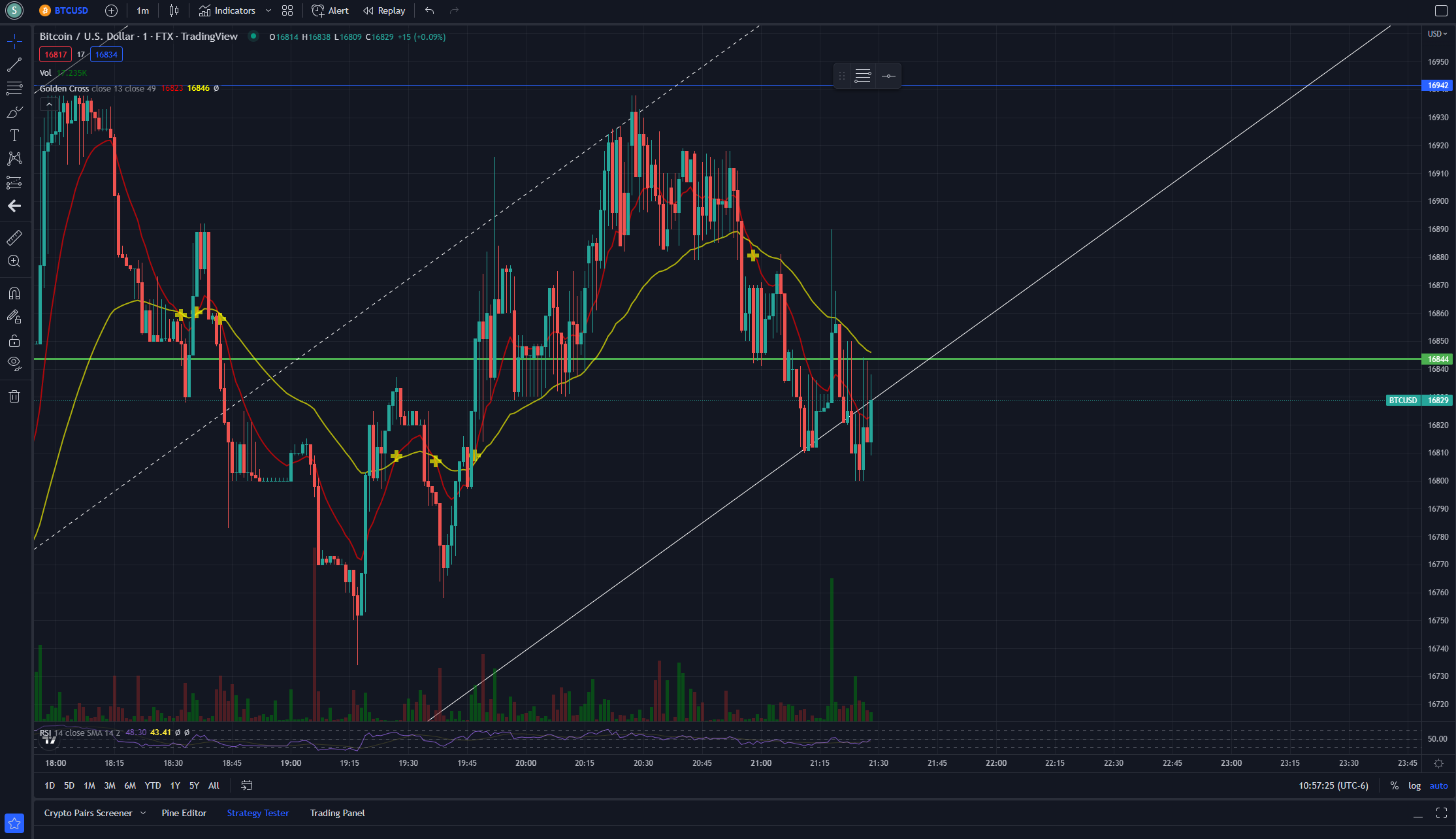The width and height of the screenshot is (1456, 839).
Task: Open the go-to-date calendar icon
Action: click(x=246, y=785)
